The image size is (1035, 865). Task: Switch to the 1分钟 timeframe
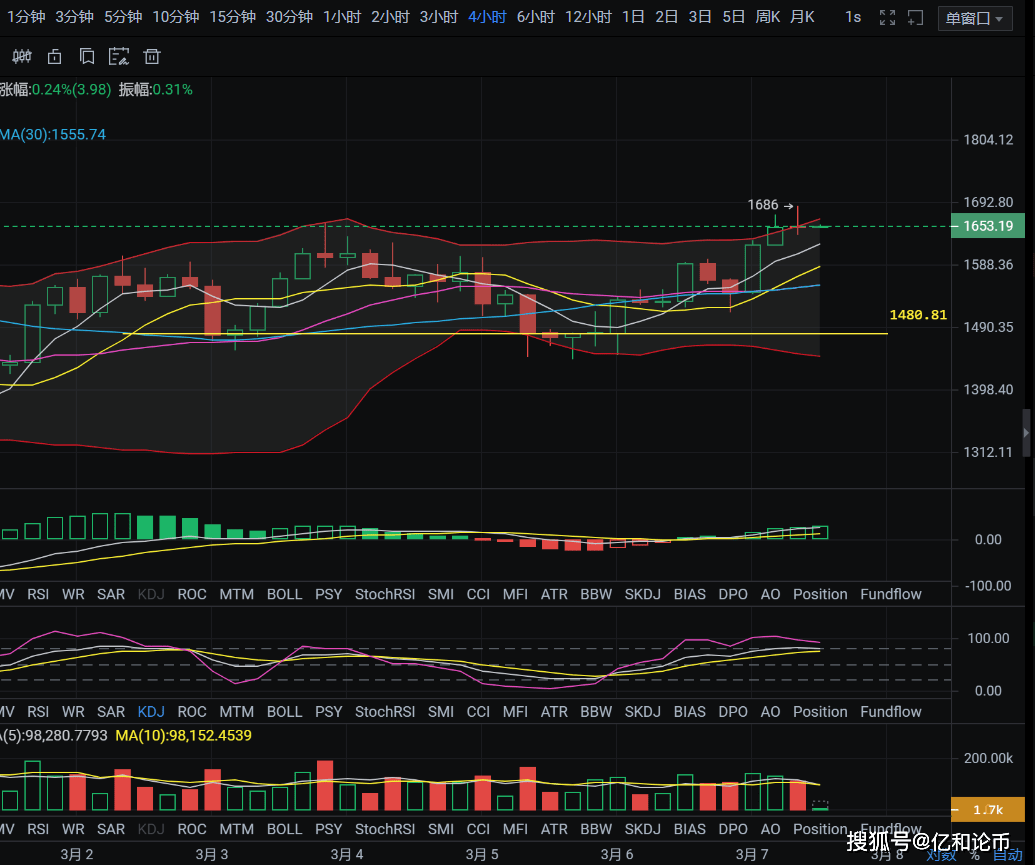[x=26, y=17]
